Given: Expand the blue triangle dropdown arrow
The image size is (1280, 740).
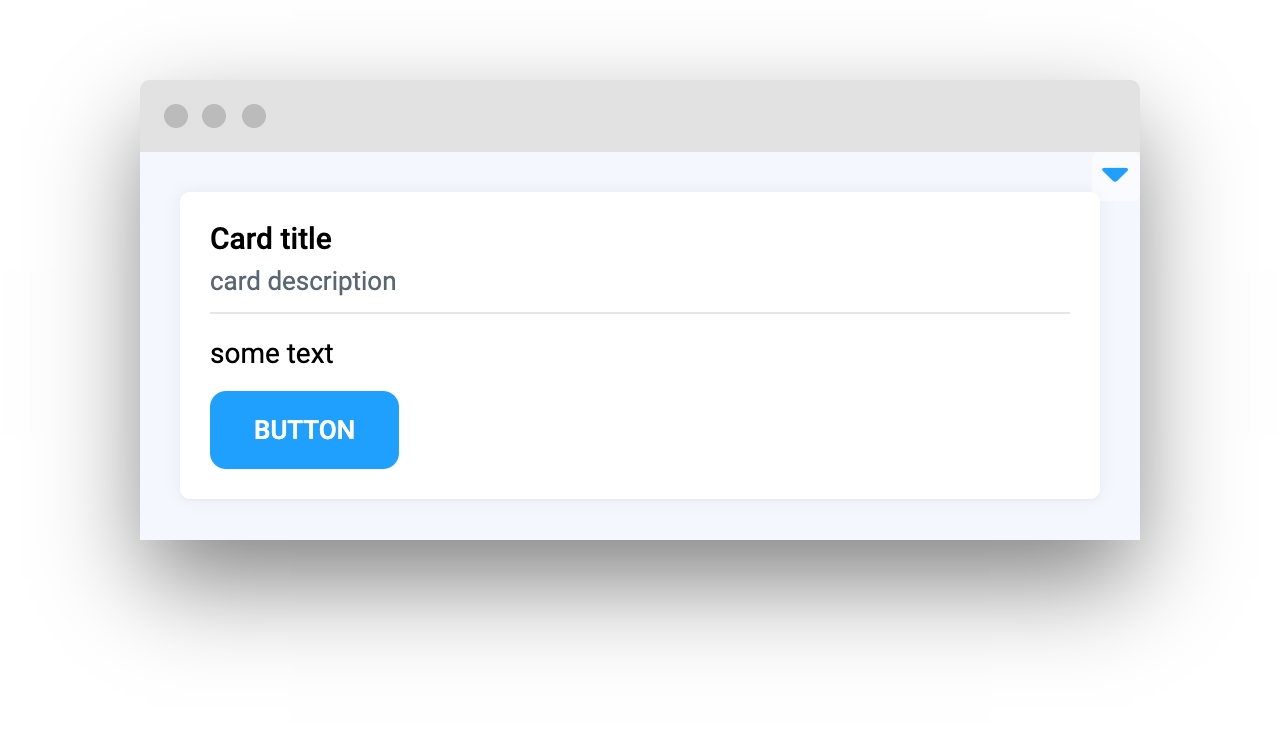Looking at the screenshot, I should click(1115, 175).
